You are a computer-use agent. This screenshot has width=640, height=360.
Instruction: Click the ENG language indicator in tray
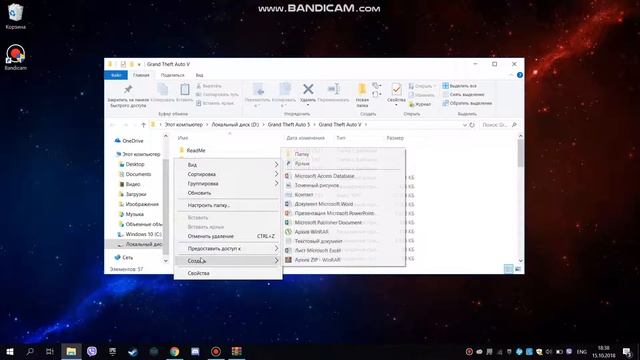point(581,351)
